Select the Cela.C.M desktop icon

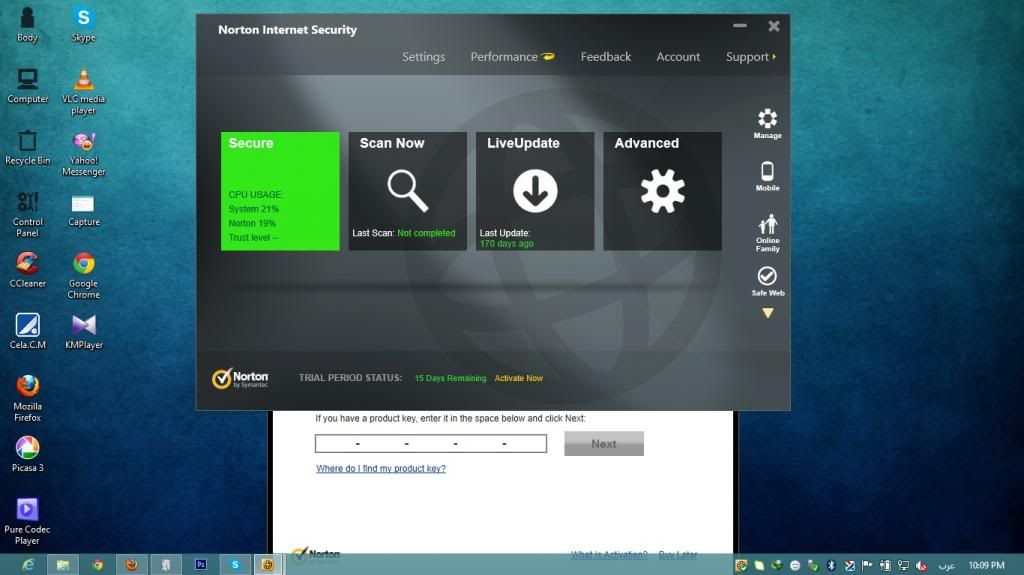[x=27, y=331]
